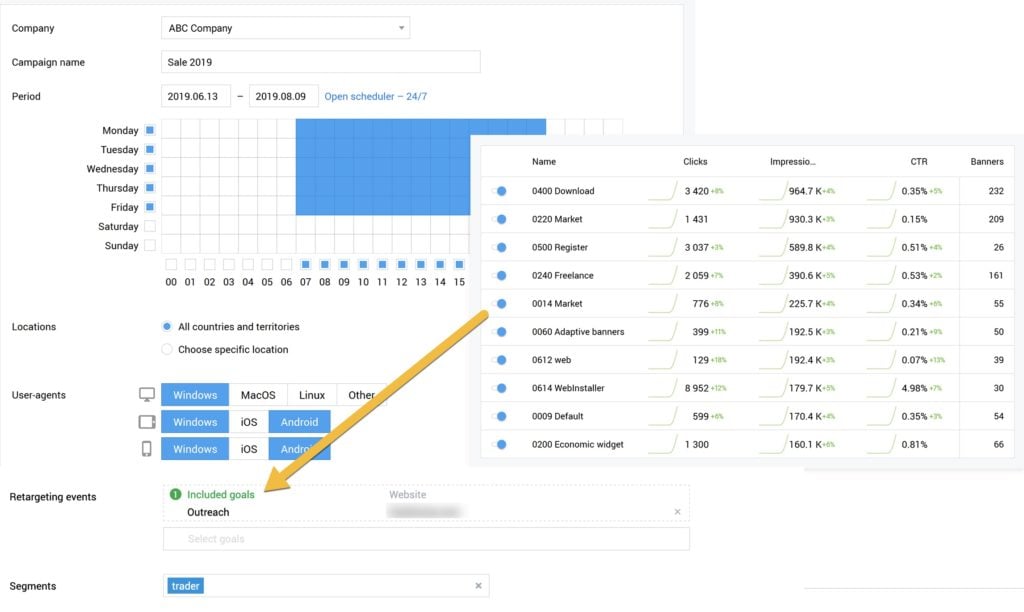Set the end date 2019.08.09 field
Screen dimensions: 1024x612
point(283,96)
